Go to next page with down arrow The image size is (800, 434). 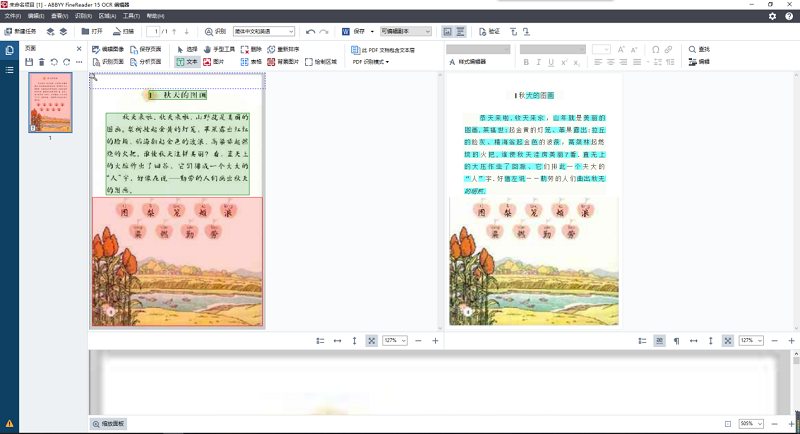pyautogui.click(x=187, y=32)
